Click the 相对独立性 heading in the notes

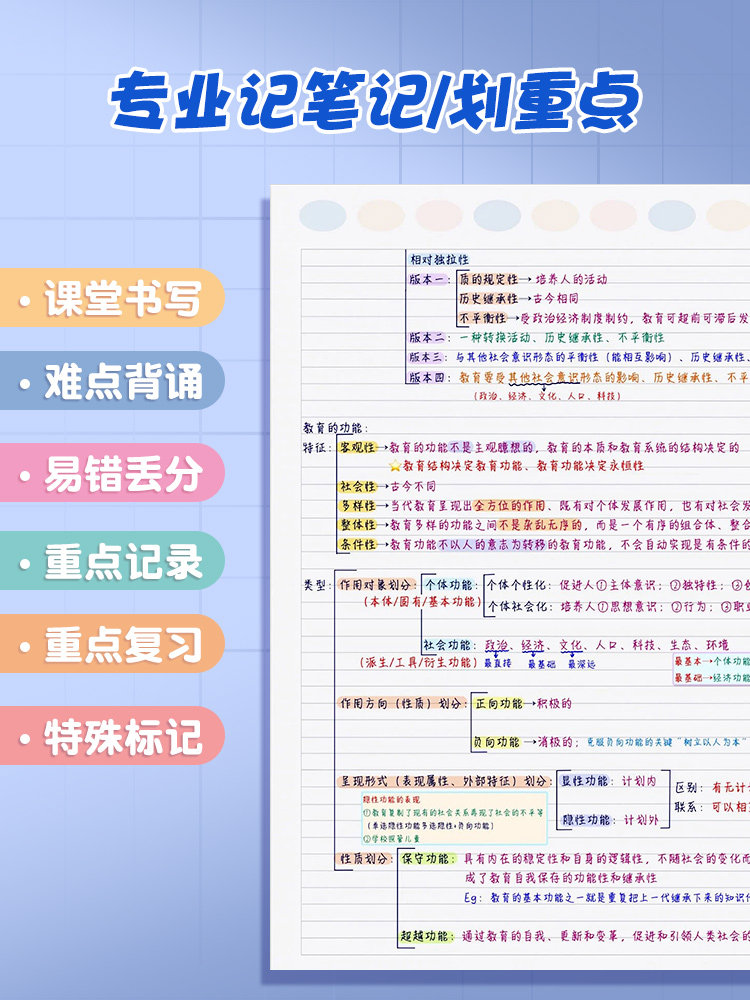coord(439,259)
